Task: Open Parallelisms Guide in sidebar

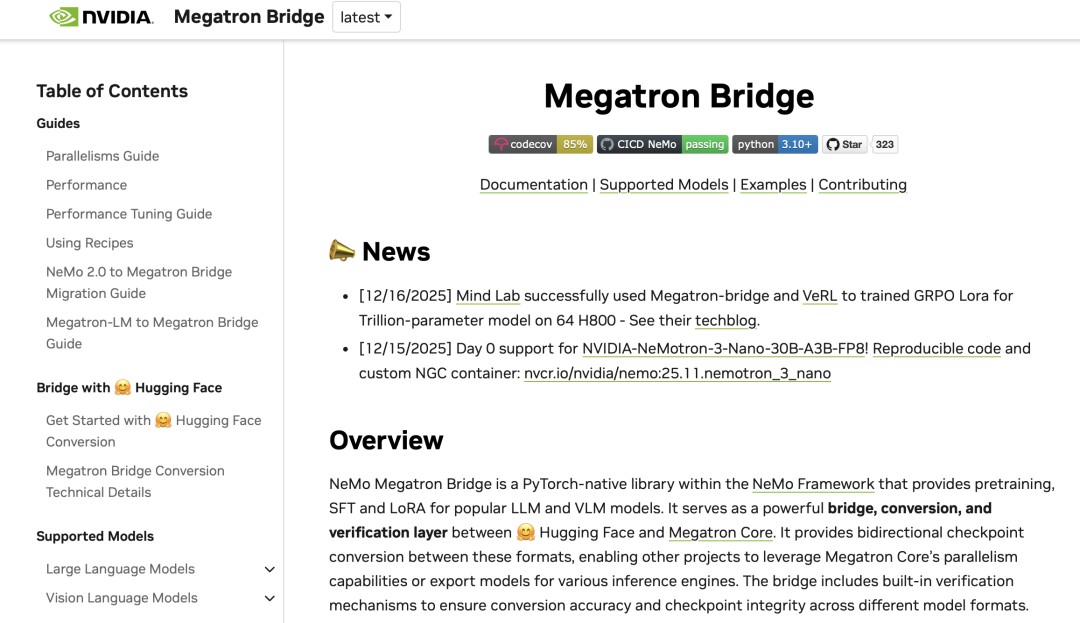Action: tap(102, 156)
